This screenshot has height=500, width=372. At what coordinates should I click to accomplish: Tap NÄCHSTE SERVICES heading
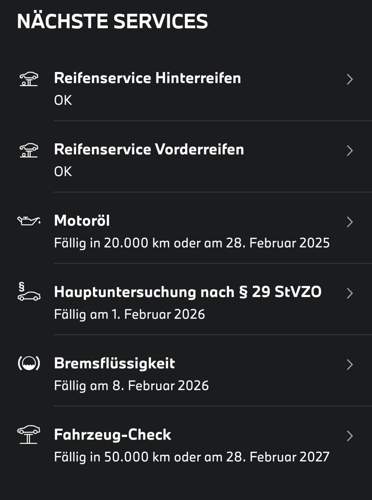(112, 21)
